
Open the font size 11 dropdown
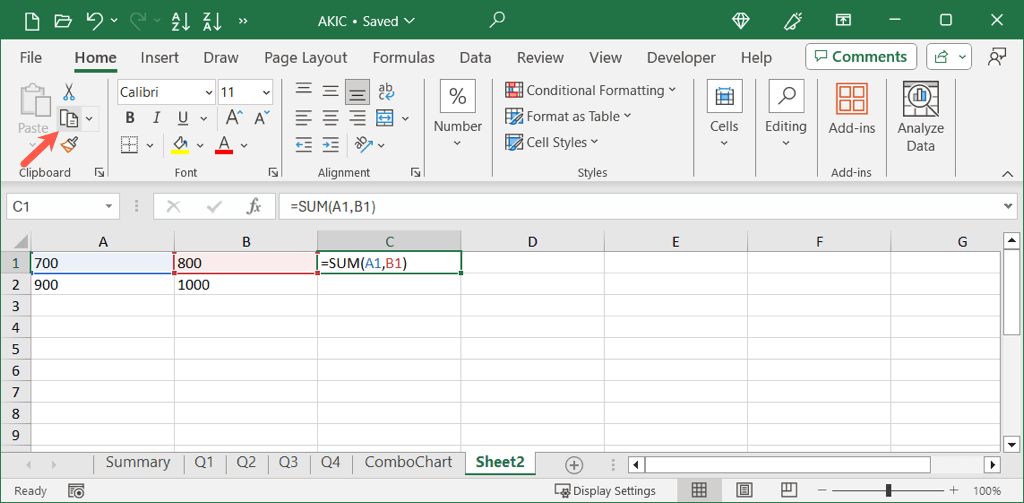[x=266, y=93]
